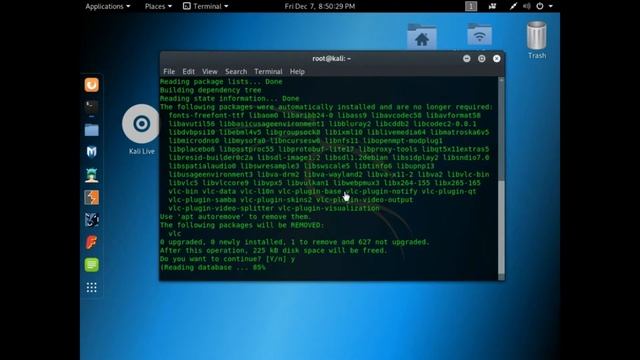Open the Home folder on desktop
This screenshot has width=640, height=360.
422,37
